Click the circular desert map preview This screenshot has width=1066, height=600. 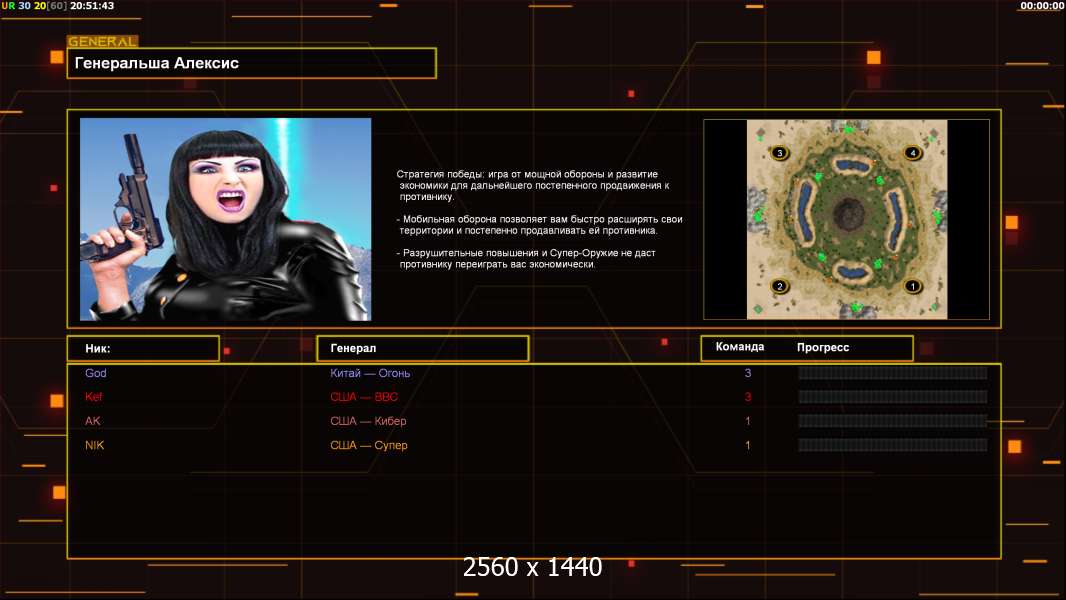click(x=846, y=219)
